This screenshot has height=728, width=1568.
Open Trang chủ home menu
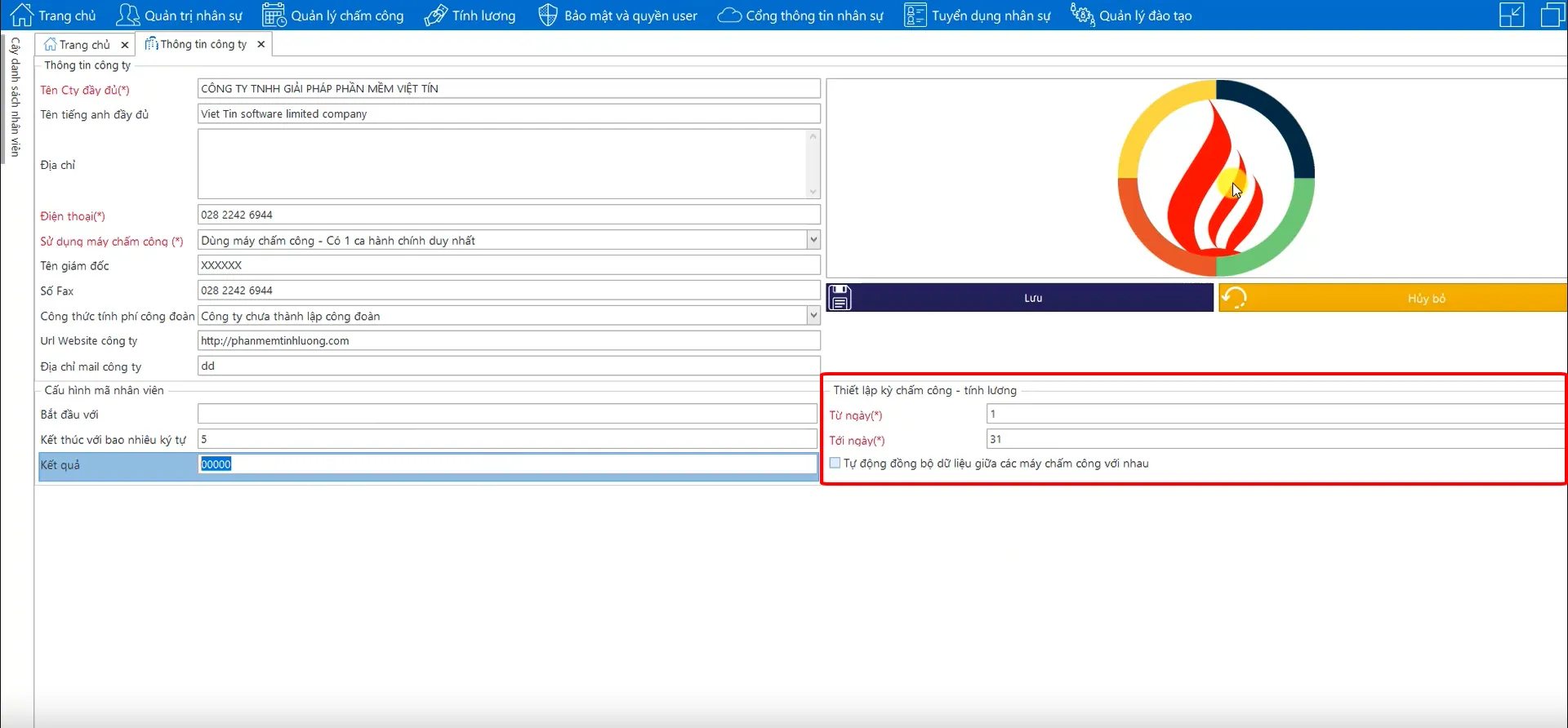pos(53,16)
